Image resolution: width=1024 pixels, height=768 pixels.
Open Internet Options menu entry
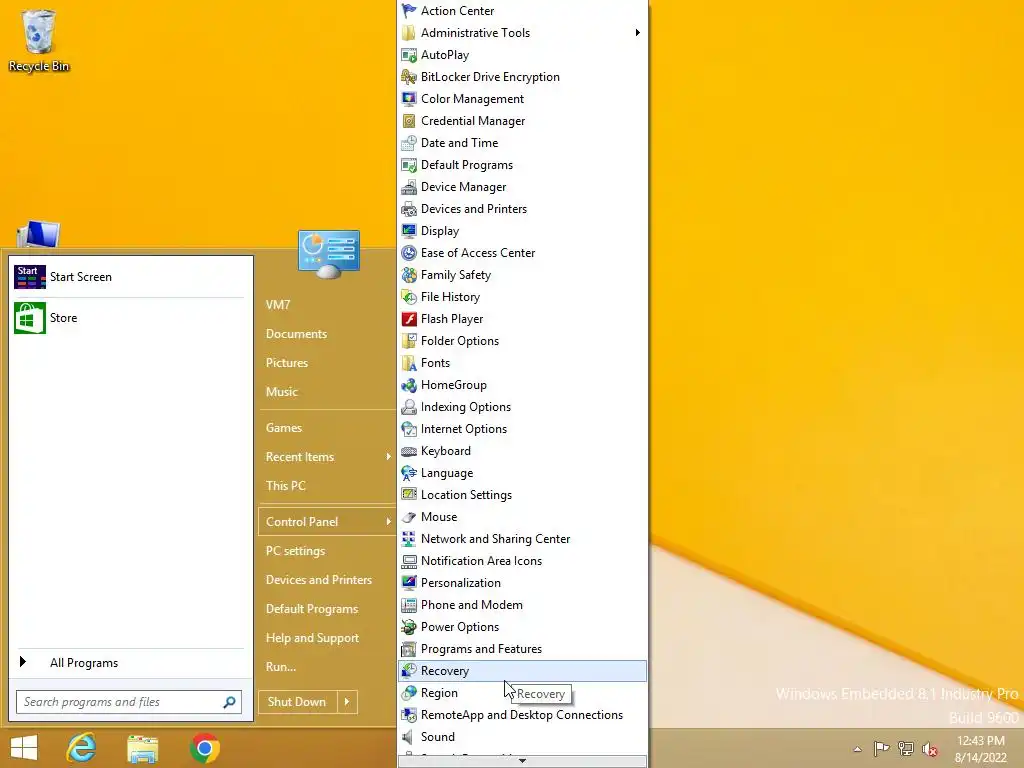click(522, 429)
